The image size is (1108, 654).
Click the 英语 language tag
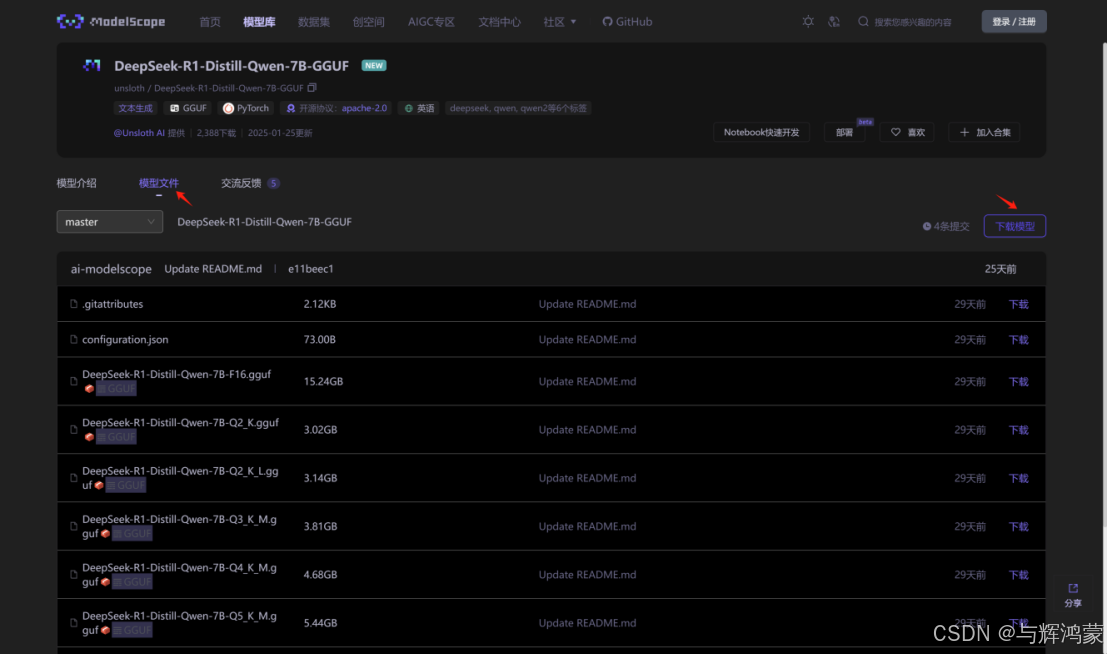point(419,108)
